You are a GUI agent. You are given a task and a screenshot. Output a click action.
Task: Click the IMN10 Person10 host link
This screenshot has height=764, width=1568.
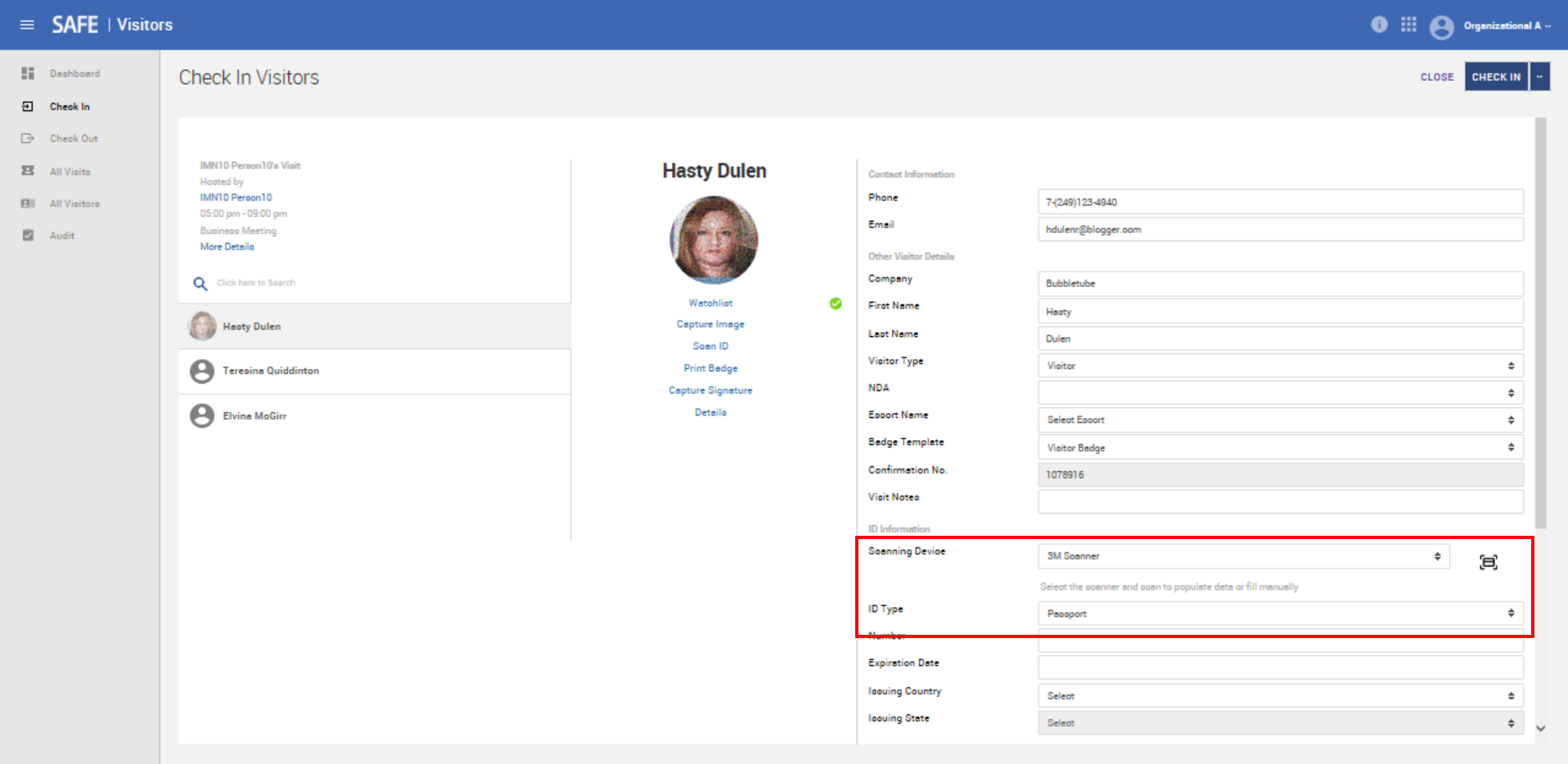[236, 197]
